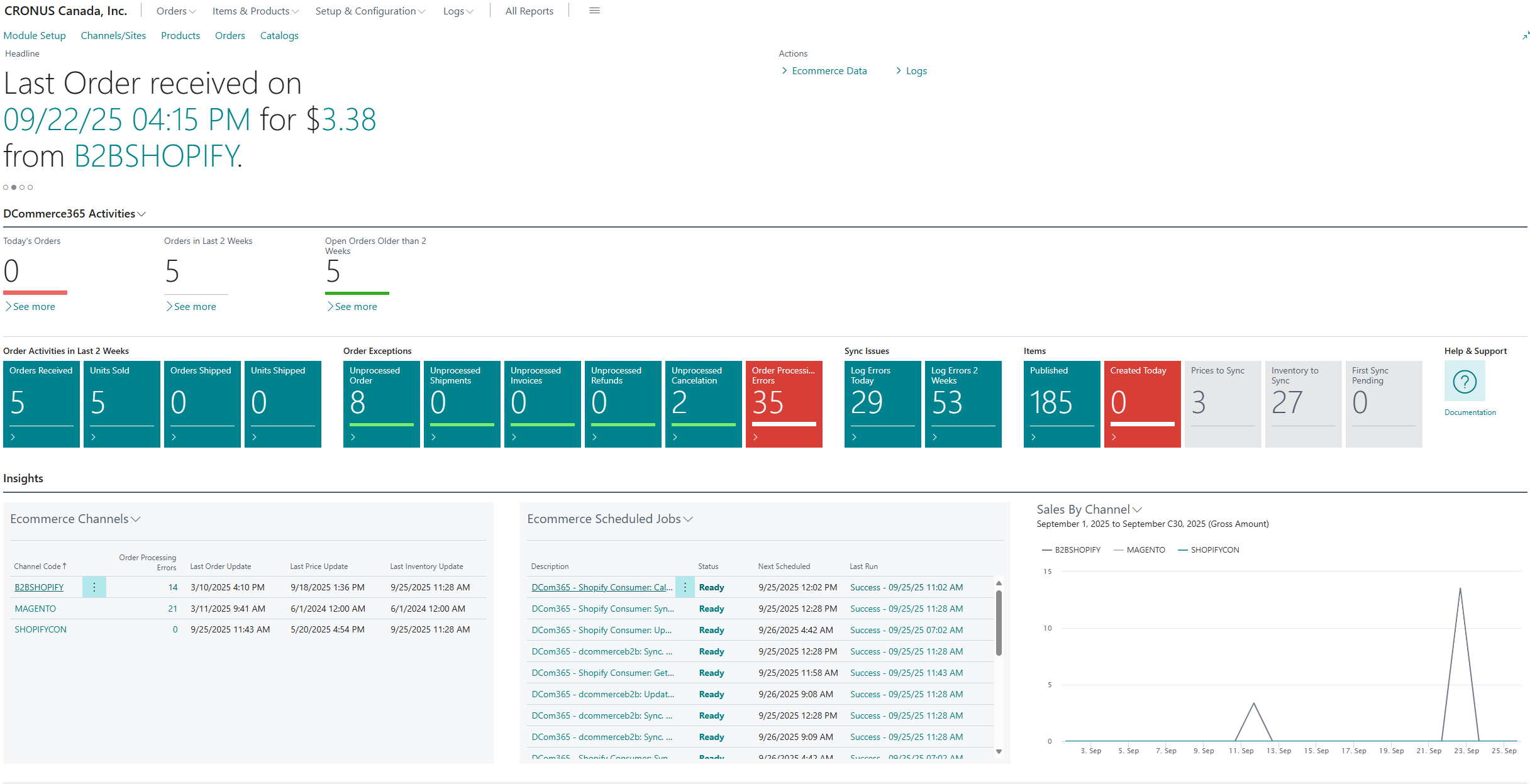Click the arrow on Order Processing Errors tile
This screenshot has height=784, width=1530.
[x=756, y=437]
